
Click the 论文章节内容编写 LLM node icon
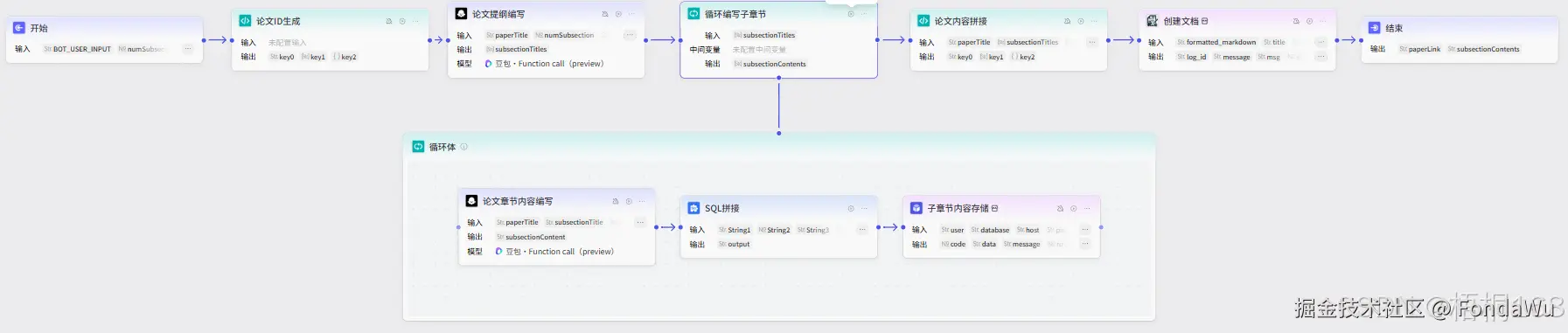[x=471, y=201]
